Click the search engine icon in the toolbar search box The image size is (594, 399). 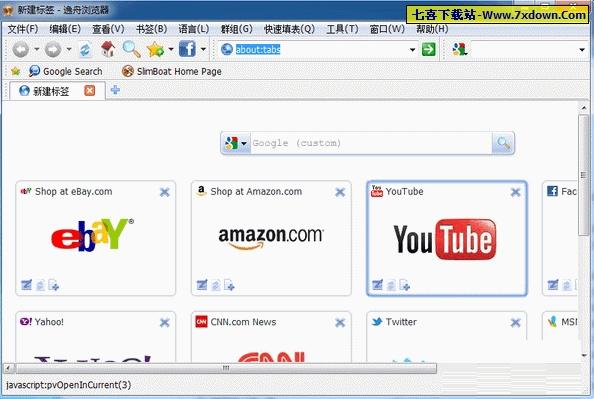pyautogui.click(x=460, y=49)
